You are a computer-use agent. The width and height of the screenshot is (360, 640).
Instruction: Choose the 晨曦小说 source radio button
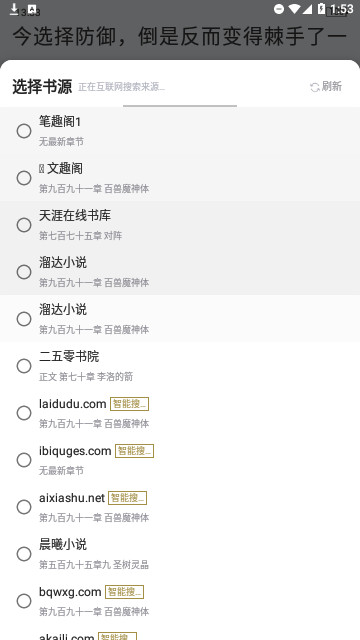pyautogui.click(x=24, y=554)
